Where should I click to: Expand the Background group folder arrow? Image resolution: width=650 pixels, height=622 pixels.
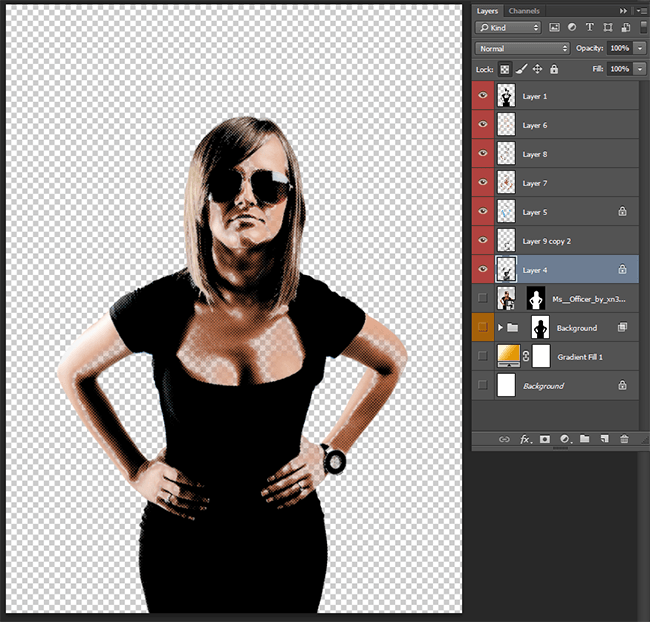click(499, 328)
